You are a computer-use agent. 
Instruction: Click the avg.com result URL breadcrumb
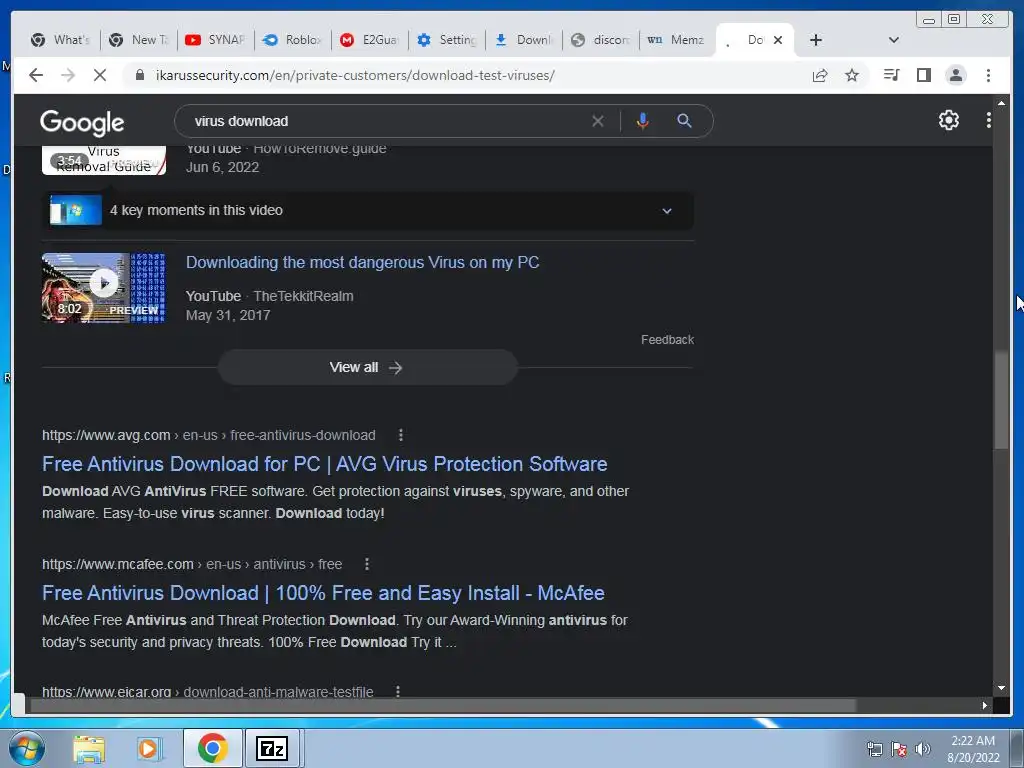[208, 435]
